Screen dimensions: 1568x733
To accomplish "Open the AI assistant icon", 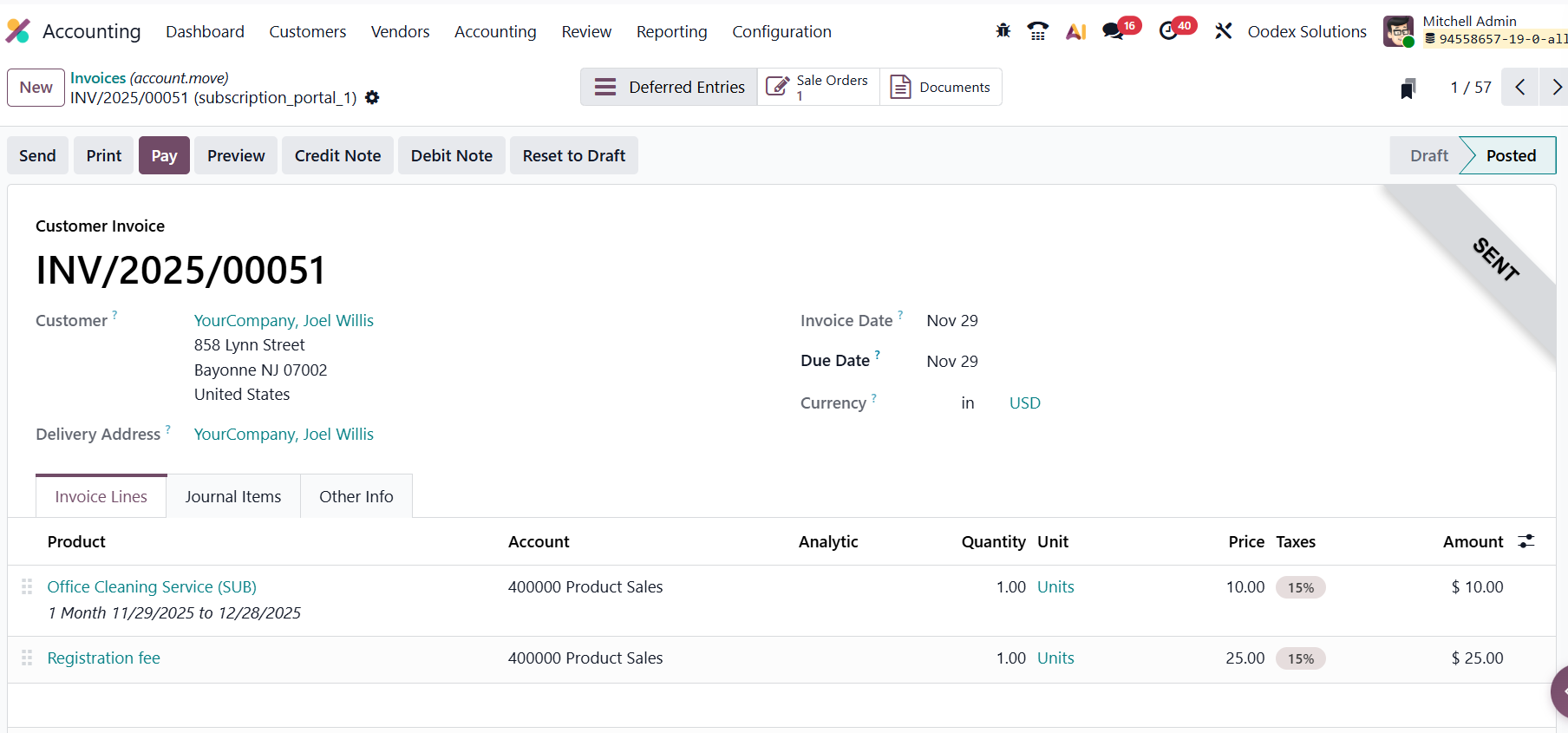I will 1075,31.
